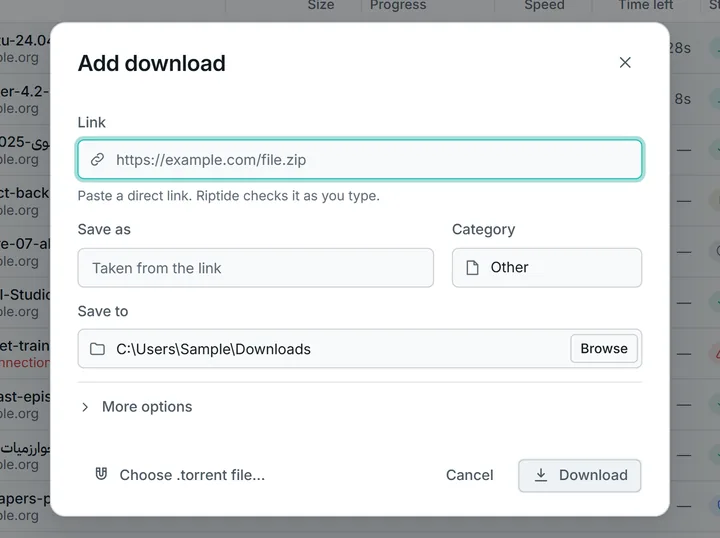Click the Speed column header behind the dialog
This screenshot has height=538, width=720.
click(x=545, y=5)
